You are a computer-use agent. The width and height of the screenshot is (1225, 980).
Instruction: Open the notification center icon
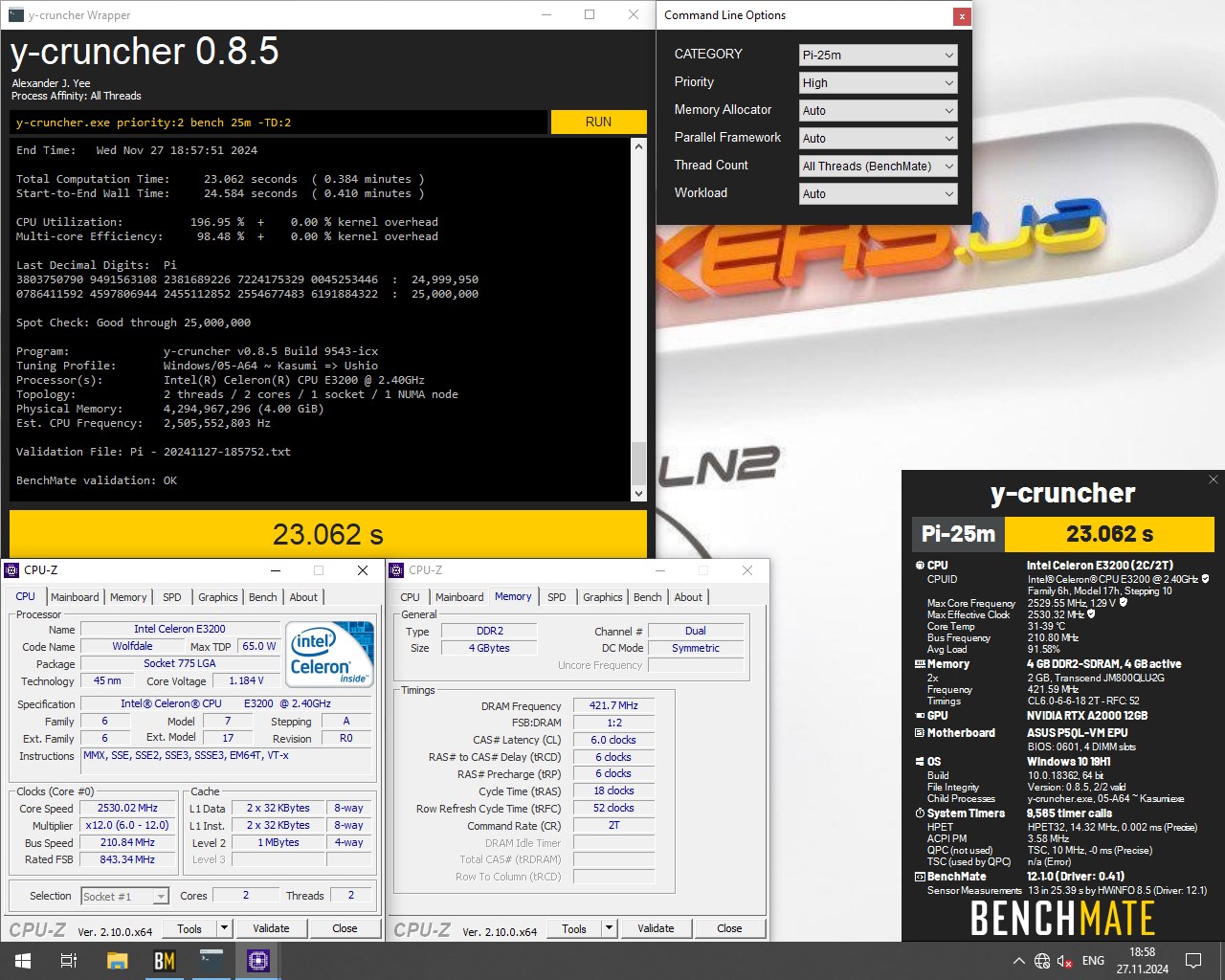pos(1193,961)
